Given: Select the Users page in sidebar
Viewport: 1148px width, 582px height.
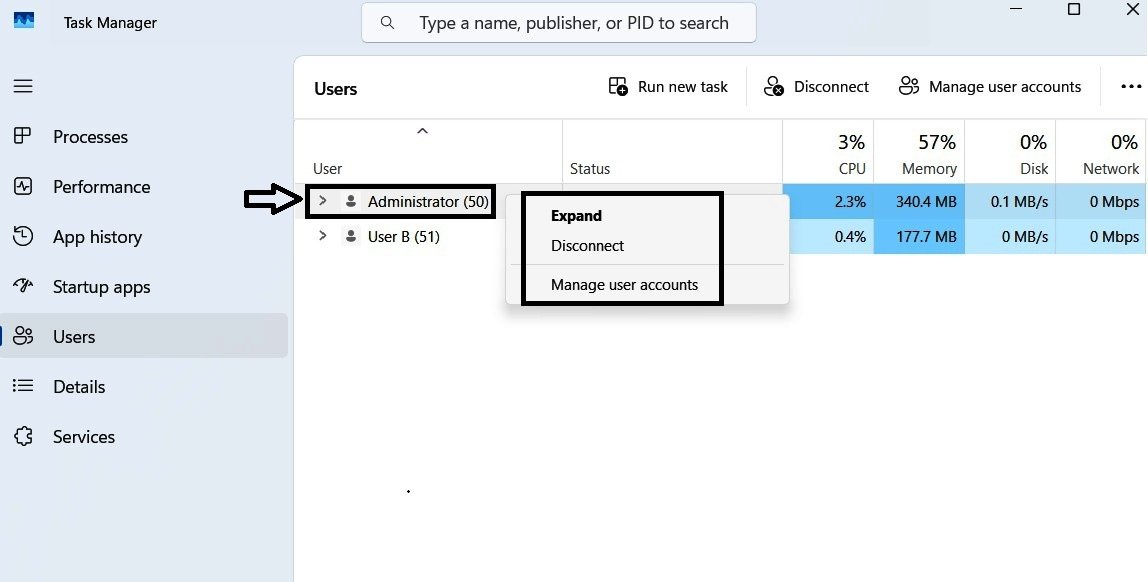Looking at the screenshot, I should [144, 336].
